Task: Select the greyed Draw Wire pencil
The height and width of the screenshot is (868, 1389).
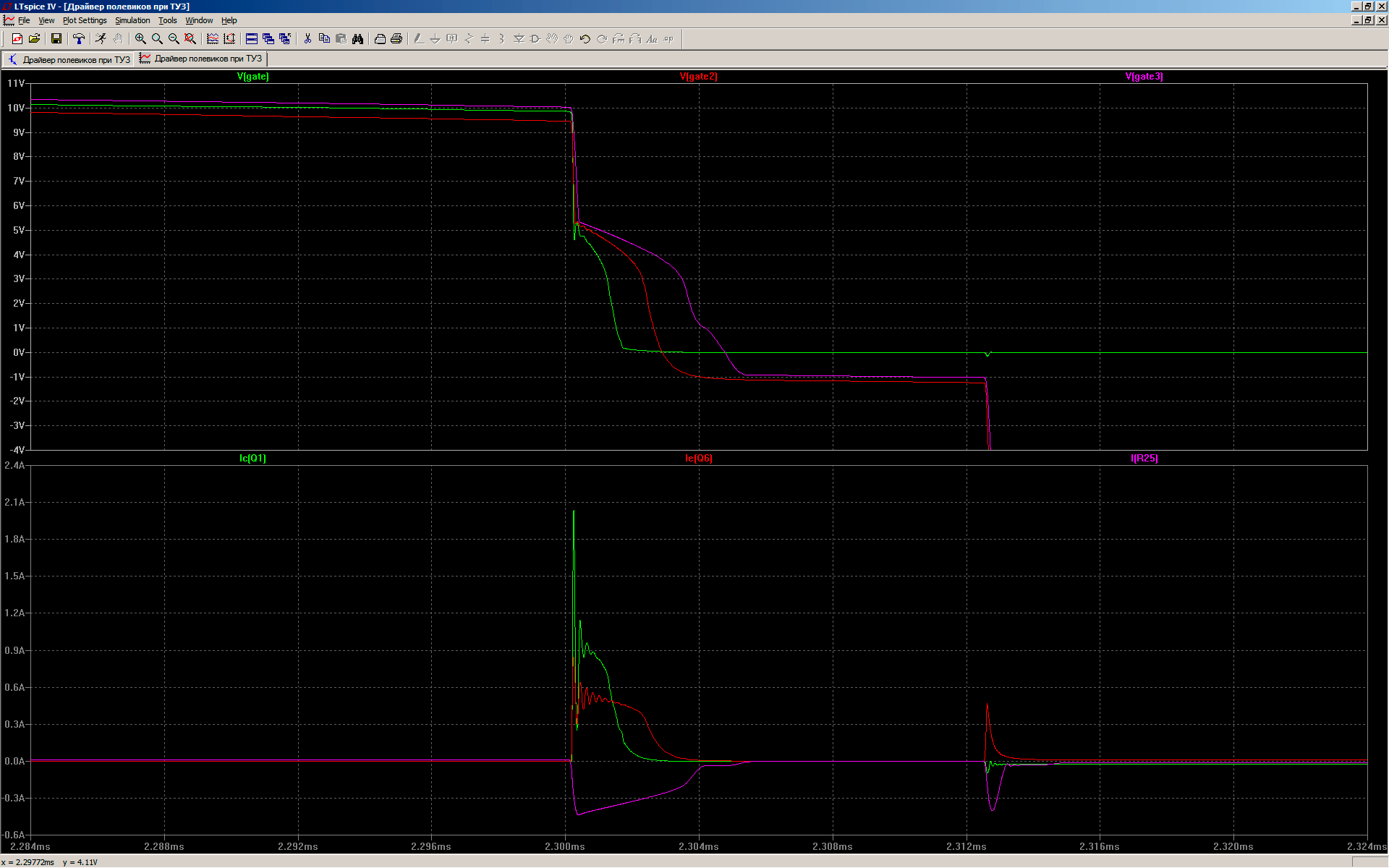Action: point(419,39)
